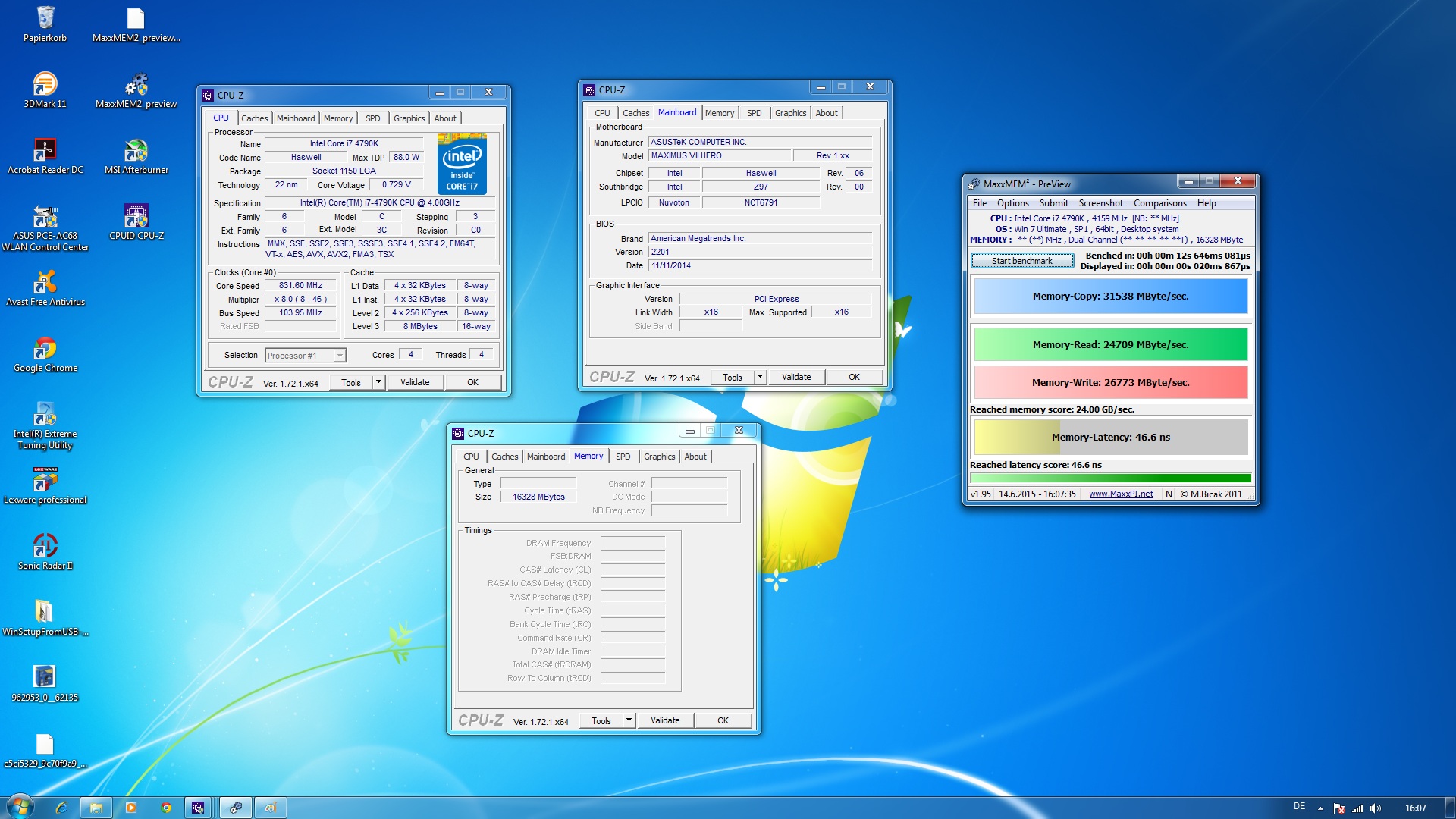Viewport: 1456px width, 819px height.
Task: Click the green latency score progress bar
Action: pyautogui.click(x=1111, y=479)
